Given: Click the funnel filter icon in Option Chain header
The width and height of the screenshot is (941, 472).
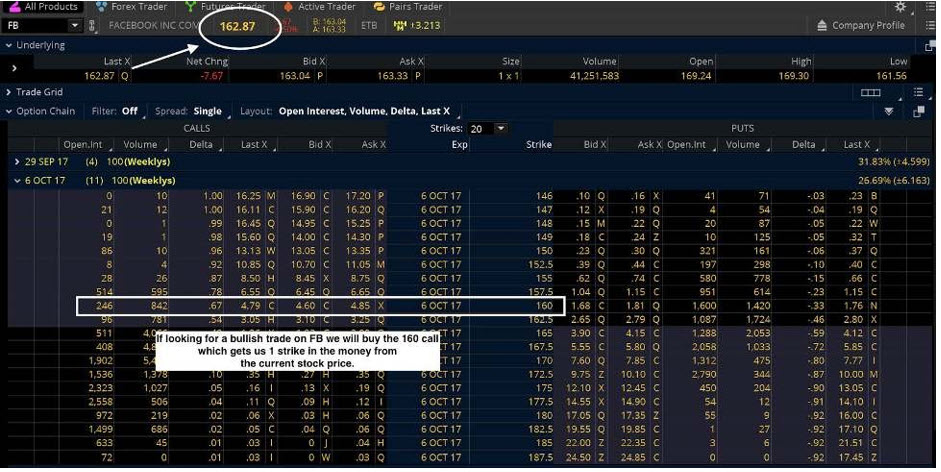Looking at the screenshot, I should click(x=889, y=111).
